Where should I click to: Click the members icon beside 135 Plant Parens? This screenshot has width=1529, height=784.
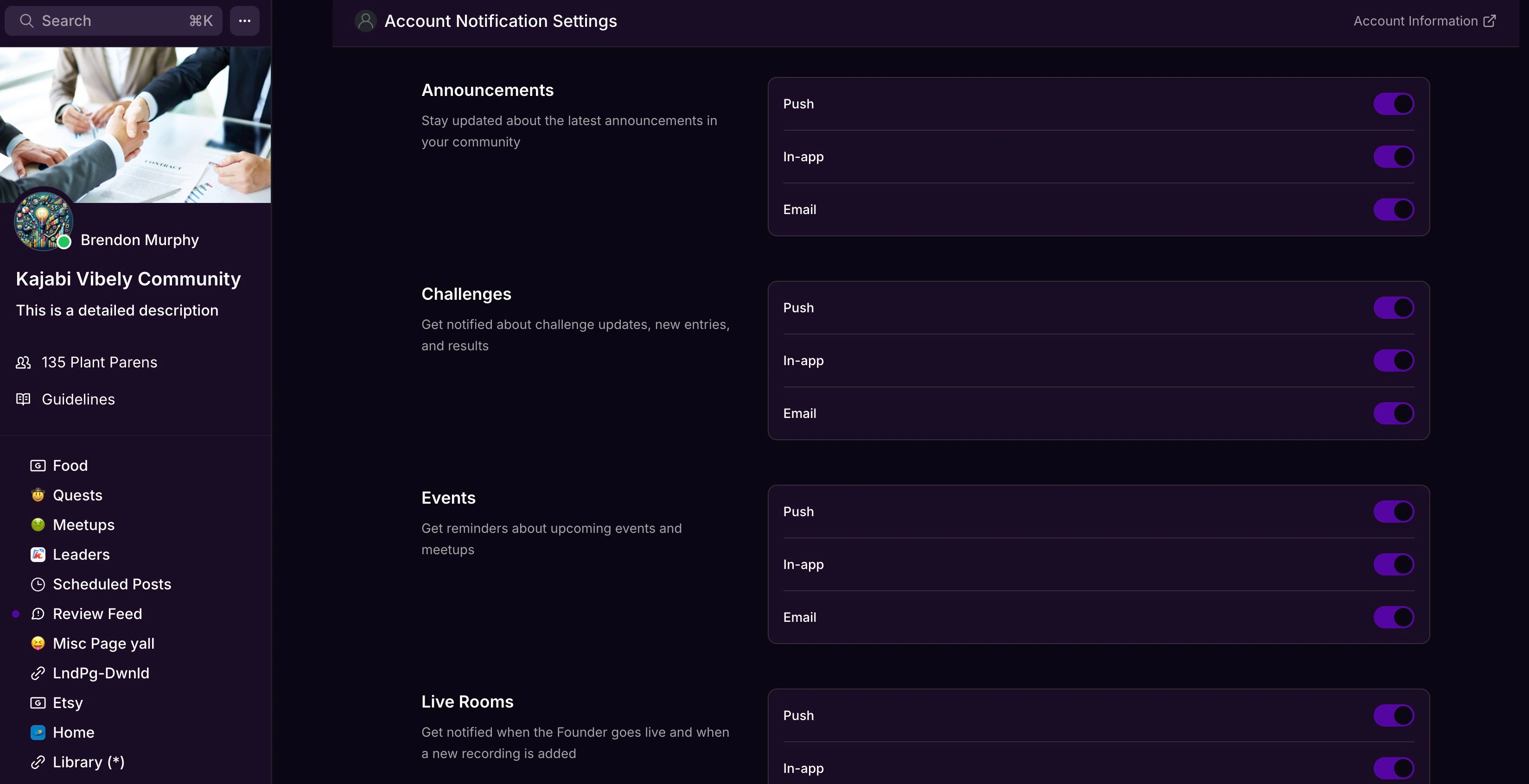[x=23, y=362]
